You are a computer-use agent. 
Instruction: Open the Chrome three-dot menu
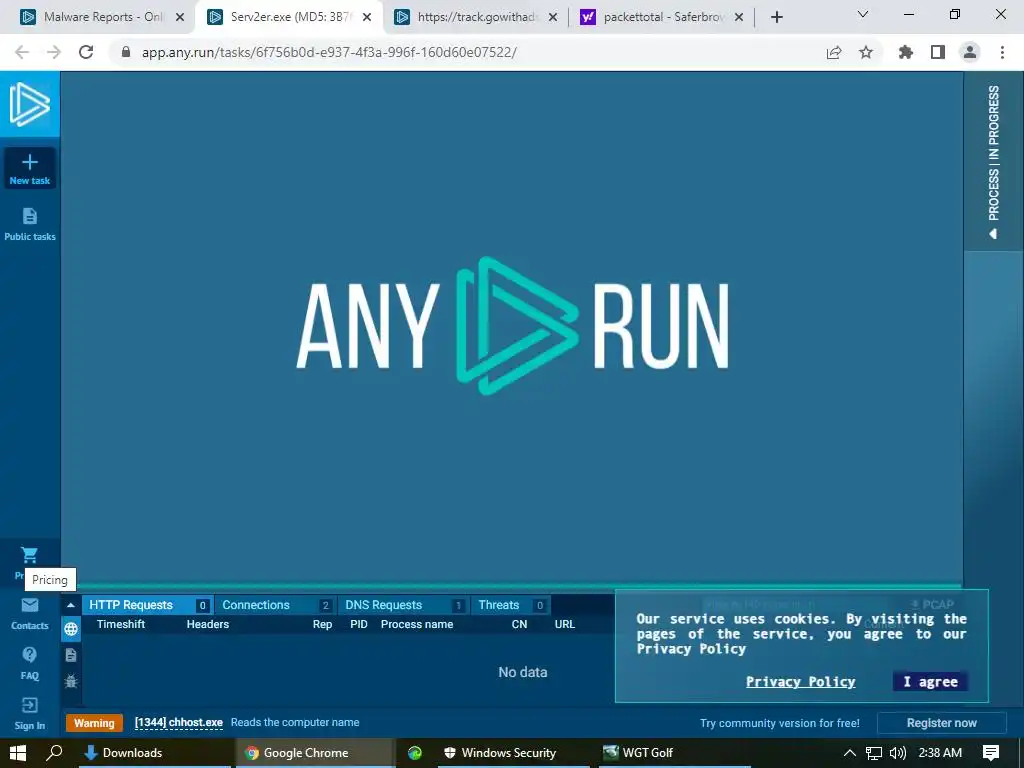(x=1002, y=52)
